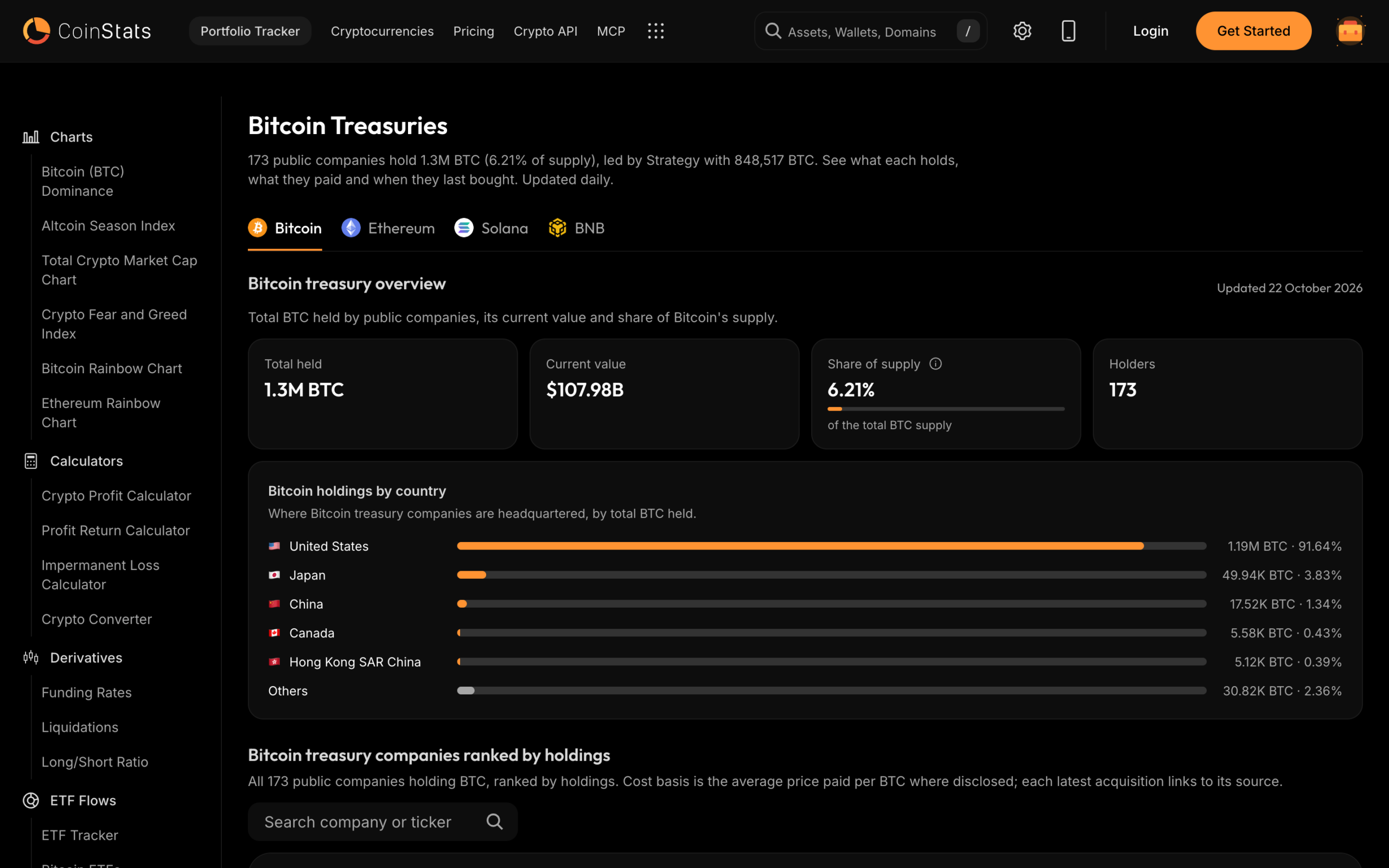Click '17.52K BTC · 1.34%' China value
Image resolution: width=1389 pixels, height=868 pixels.
coord(1286,604)
